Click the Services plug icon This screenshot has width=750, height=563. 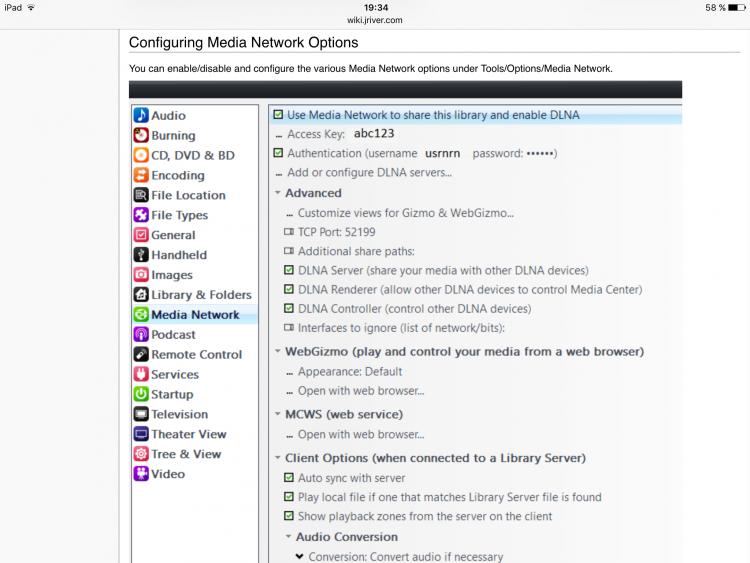(x=141, y=374)
